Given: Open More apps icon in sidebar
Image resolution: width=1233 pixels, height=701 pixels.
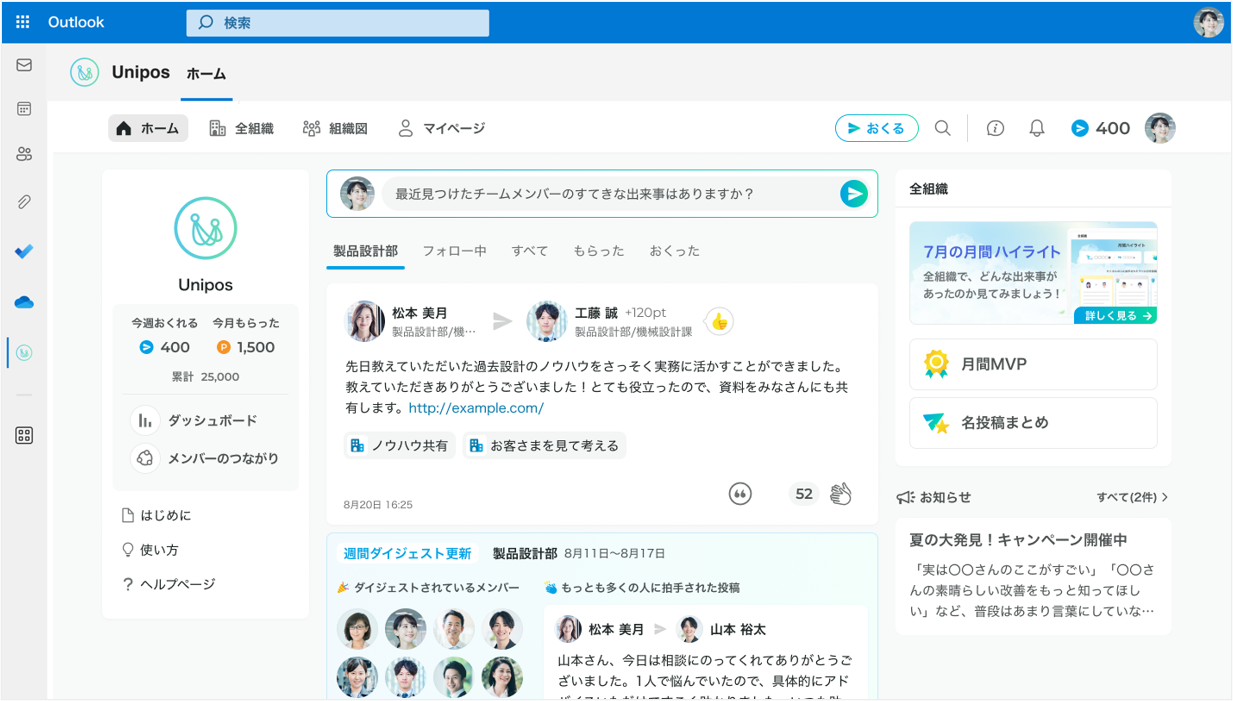Looking at the screenshot, I should (24, 435).
